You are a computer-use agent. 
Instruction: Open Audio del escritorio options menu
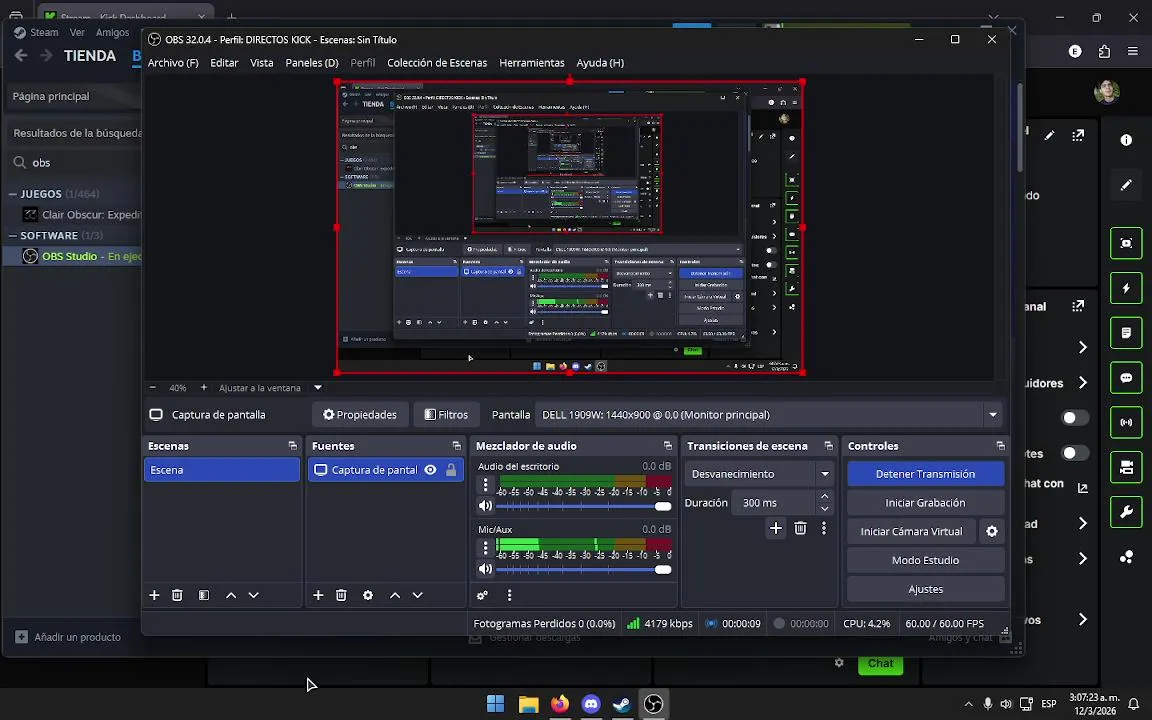[x=485, y=485]
